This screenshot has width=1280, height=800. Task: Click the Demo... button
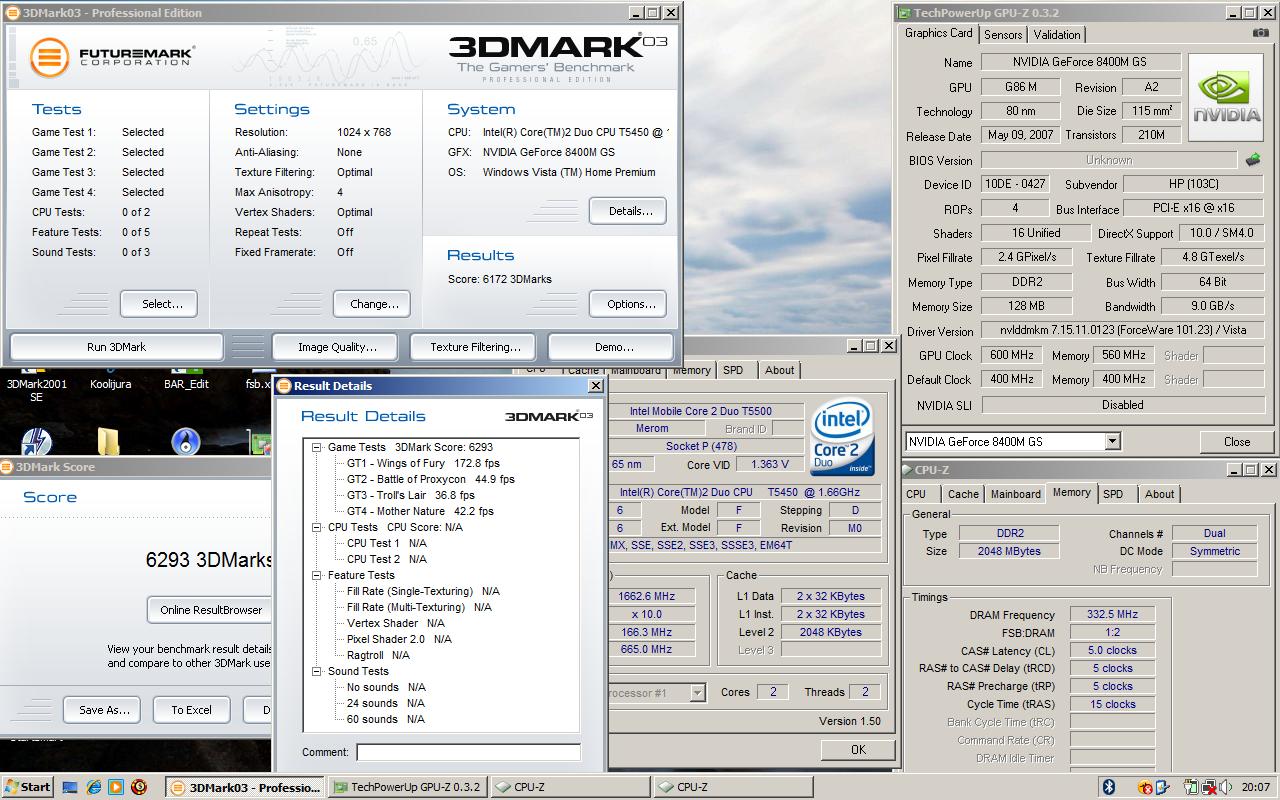613,347
